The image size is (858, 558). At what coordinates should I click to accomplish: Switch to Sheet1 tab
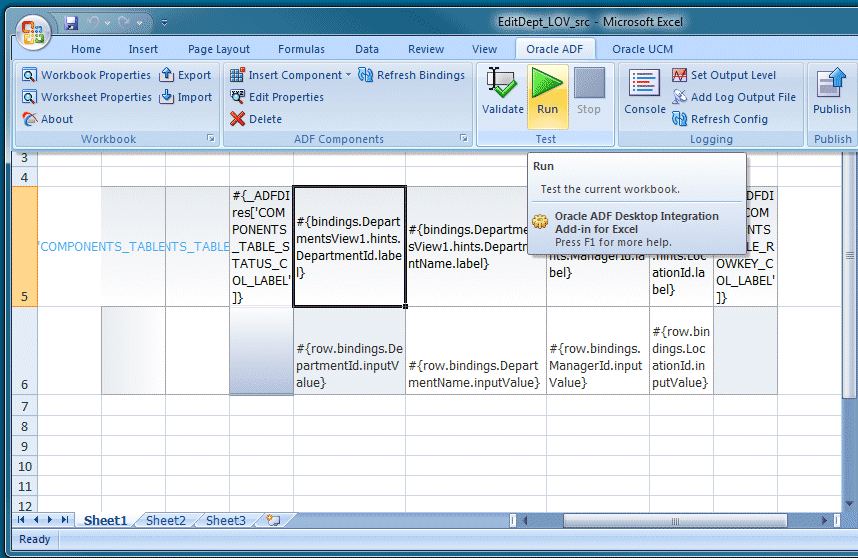coord(106,520)
